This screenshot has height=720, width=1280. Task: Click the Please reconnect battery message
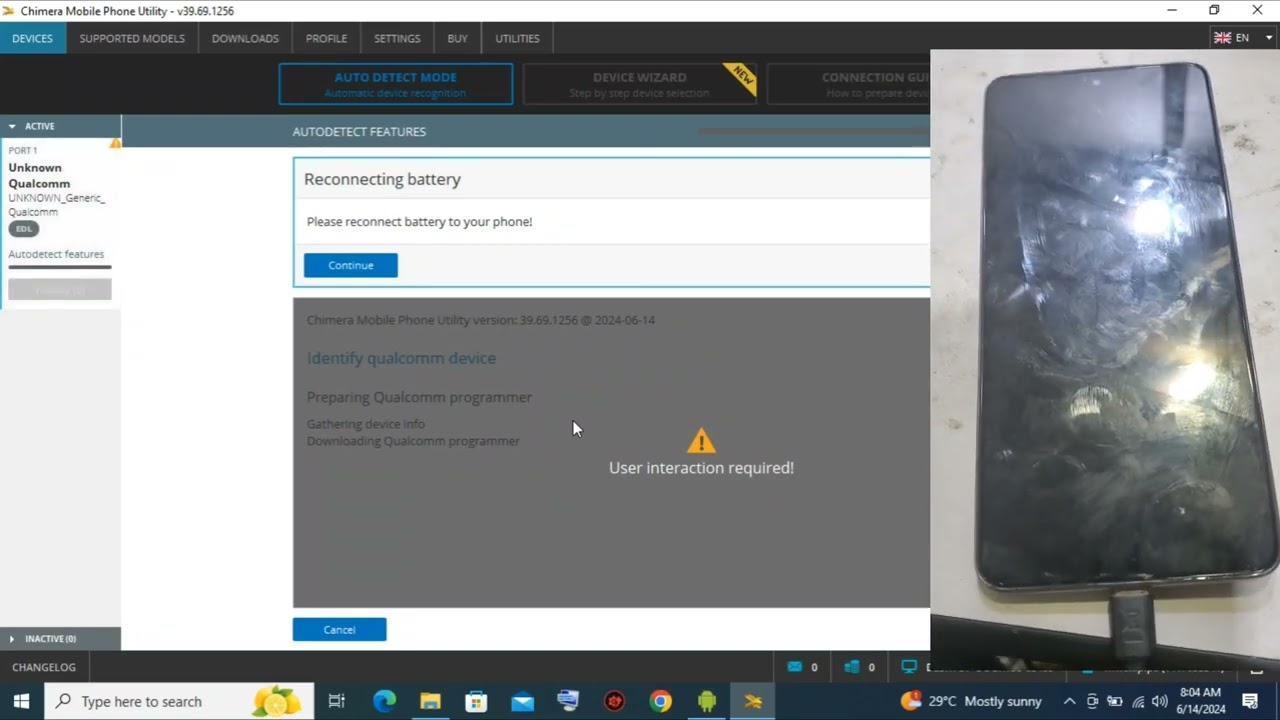(419, 222)
